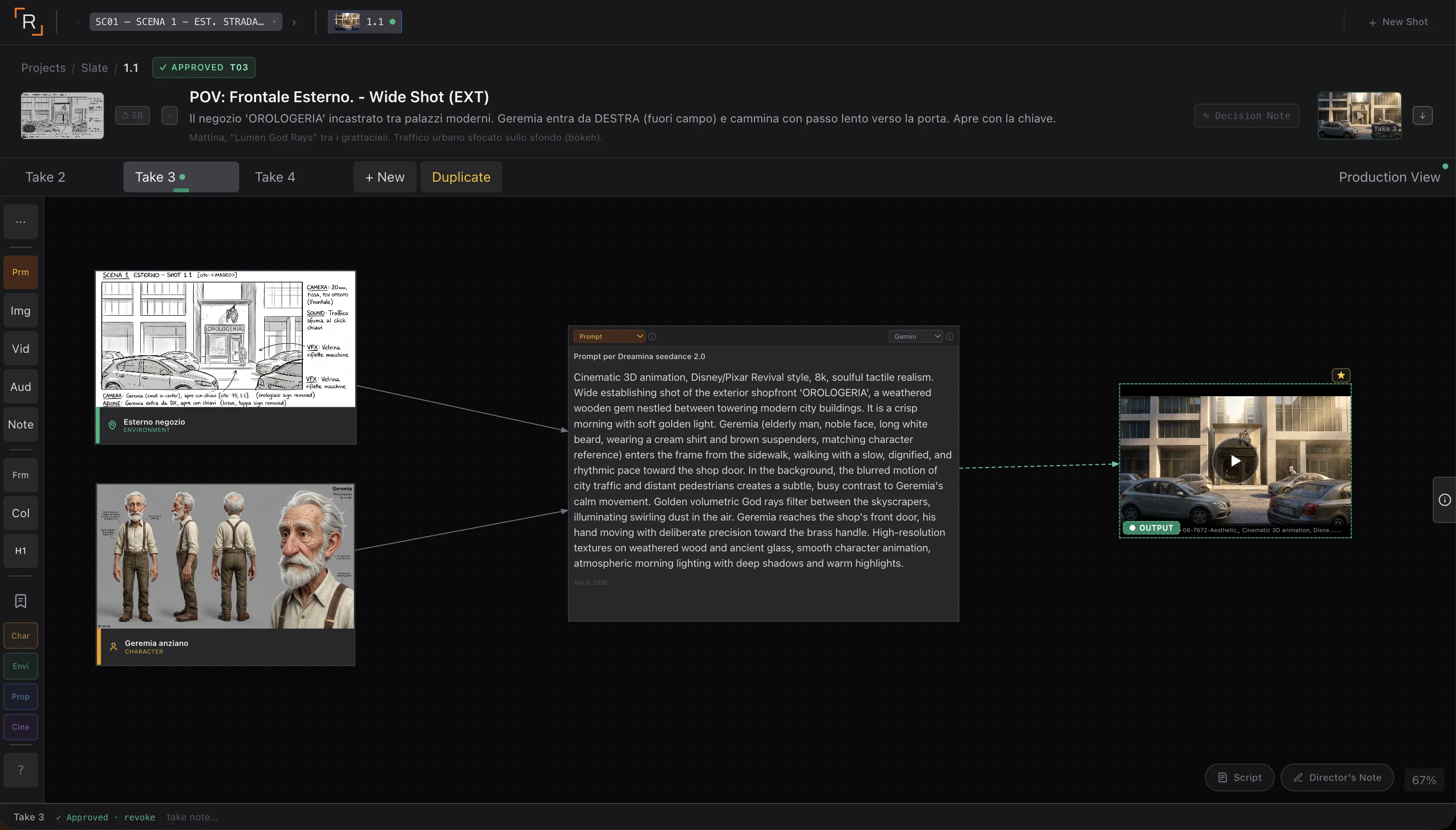Open the Gemini model dropdown
1456x830 pixels.
(x=916, y=337)
